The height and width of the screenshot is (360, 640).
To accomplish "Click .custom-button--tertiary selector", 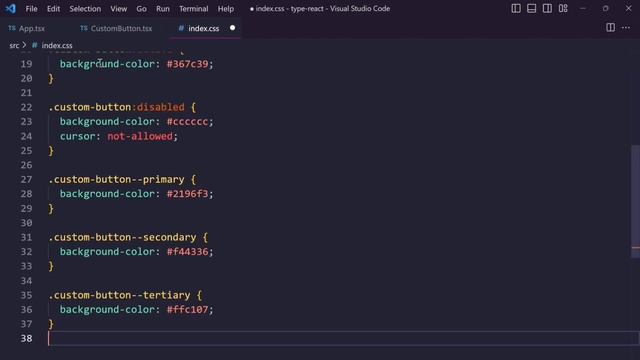I will coord(119,295).
